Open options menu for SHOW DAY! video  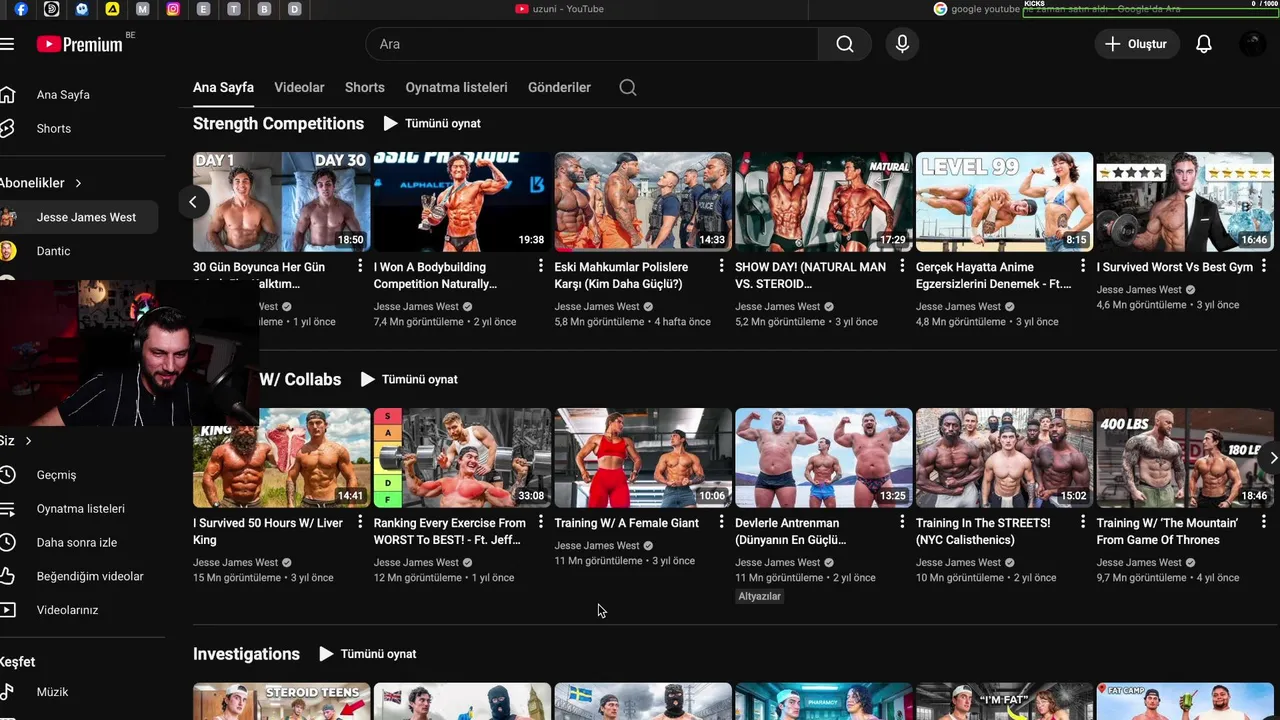902,266
